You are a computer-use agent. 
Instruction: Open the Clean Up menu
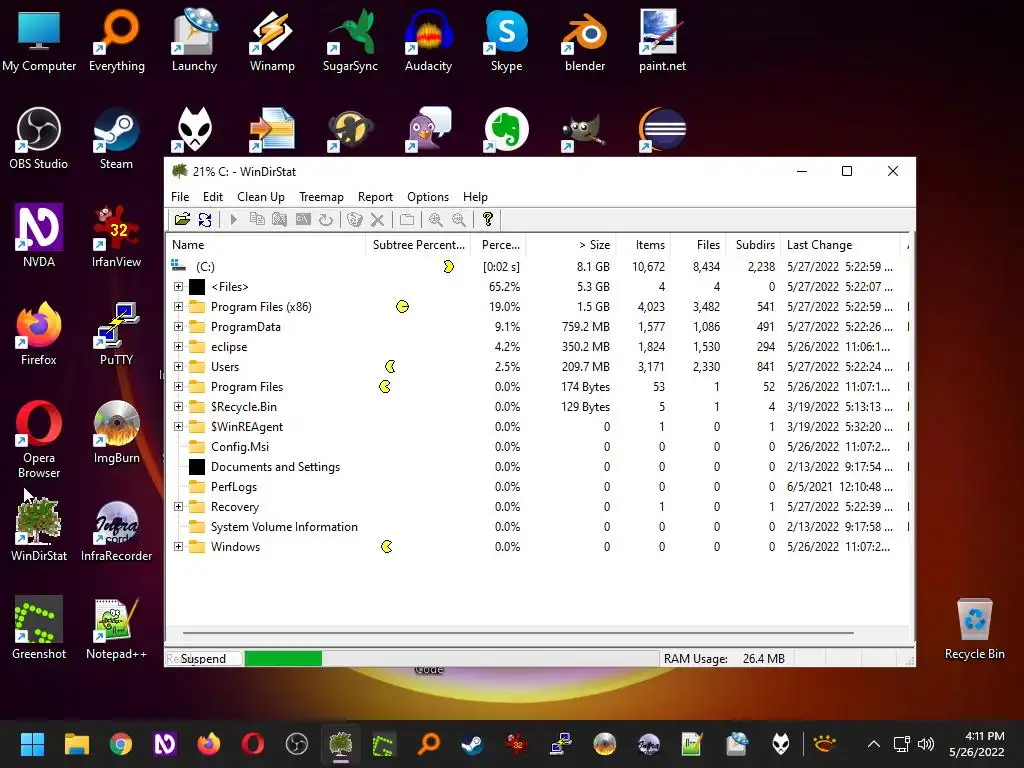point(261,197)
